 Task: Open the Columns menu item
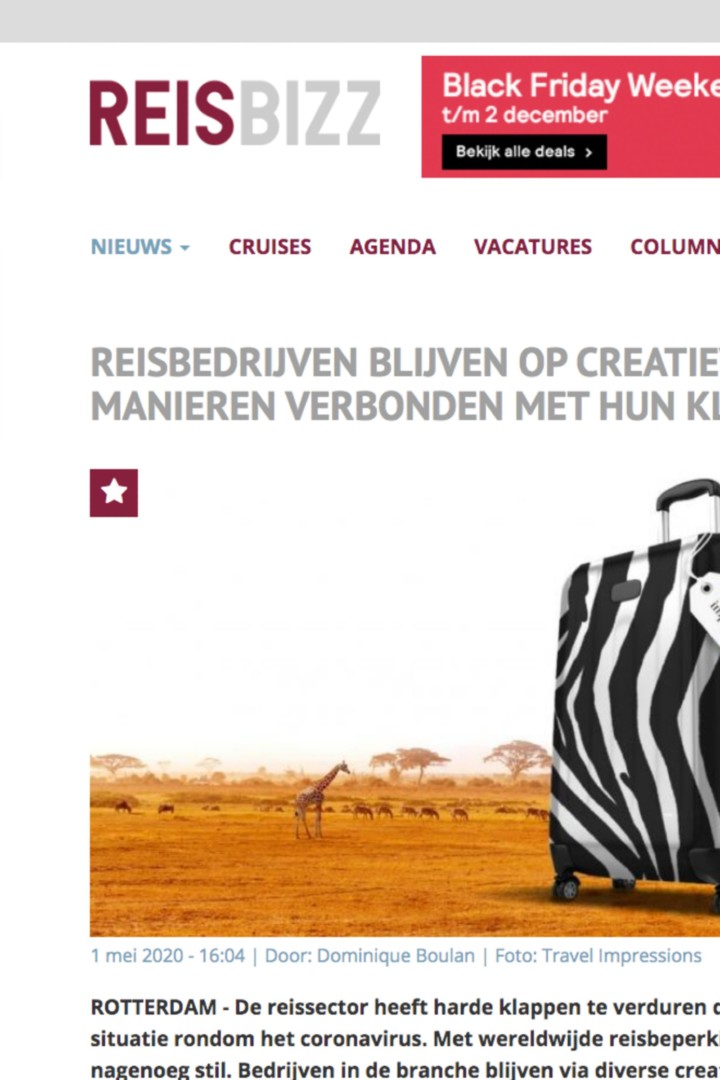(675, 247)
